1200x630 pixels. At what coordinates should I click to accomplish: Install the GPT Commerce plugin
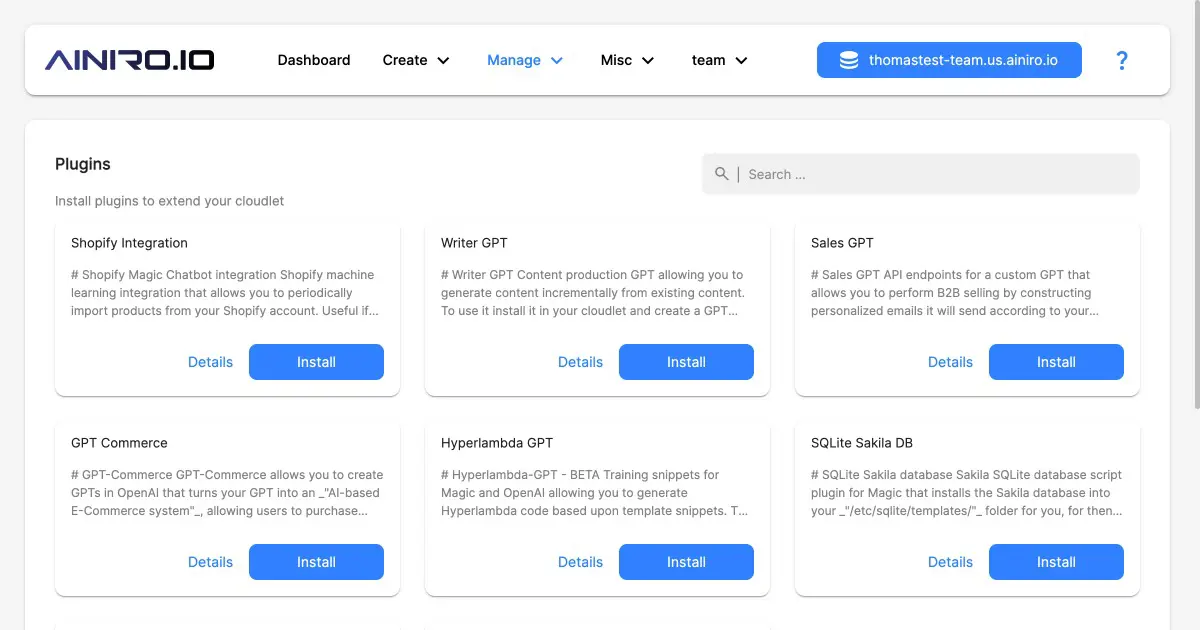(316, 562)
